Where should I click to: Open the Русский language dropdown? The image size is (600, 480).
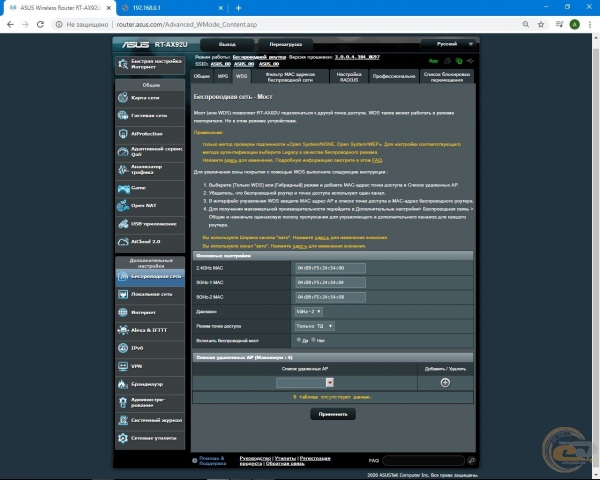[449, 44]
